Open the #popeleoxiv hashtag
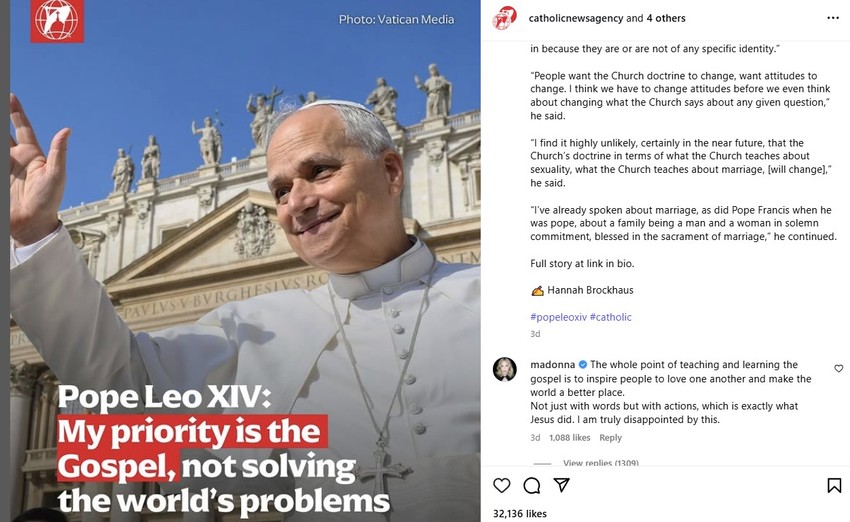 (558, 317)
